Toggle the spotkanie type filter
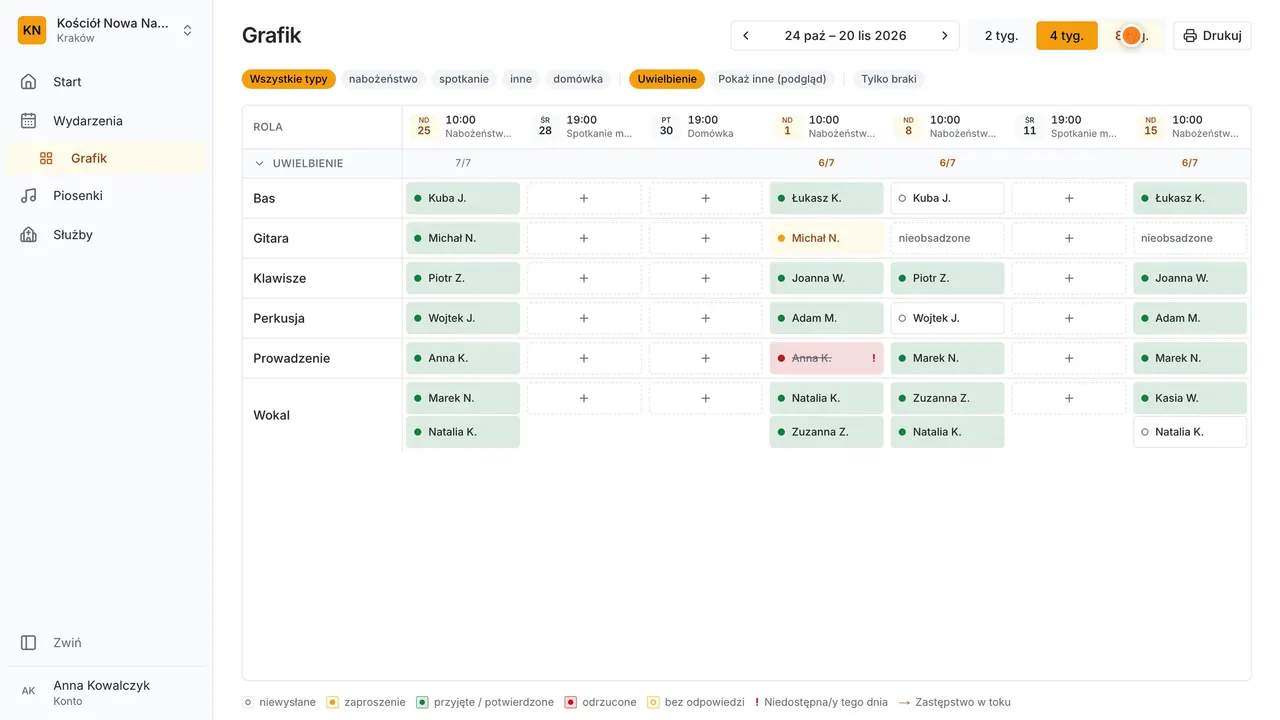 [464, 79]
